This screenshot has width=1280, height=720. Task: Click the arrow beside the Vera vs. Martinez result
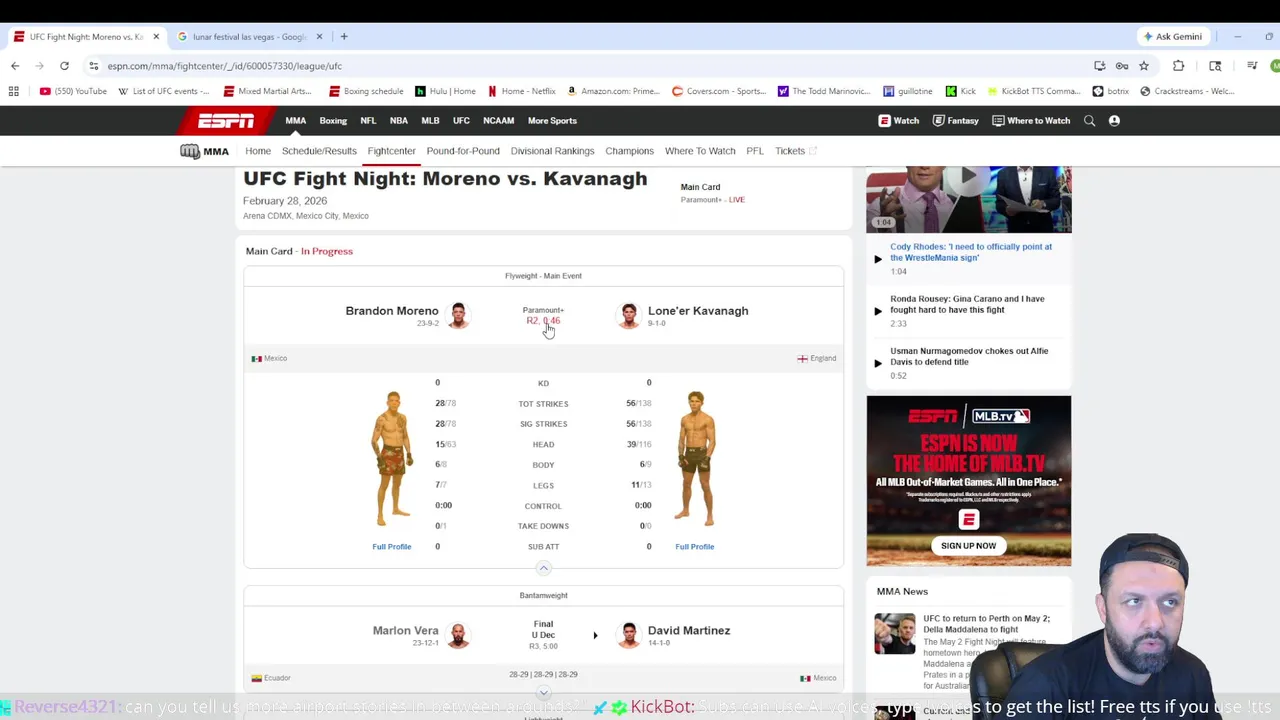coord(595,635)
